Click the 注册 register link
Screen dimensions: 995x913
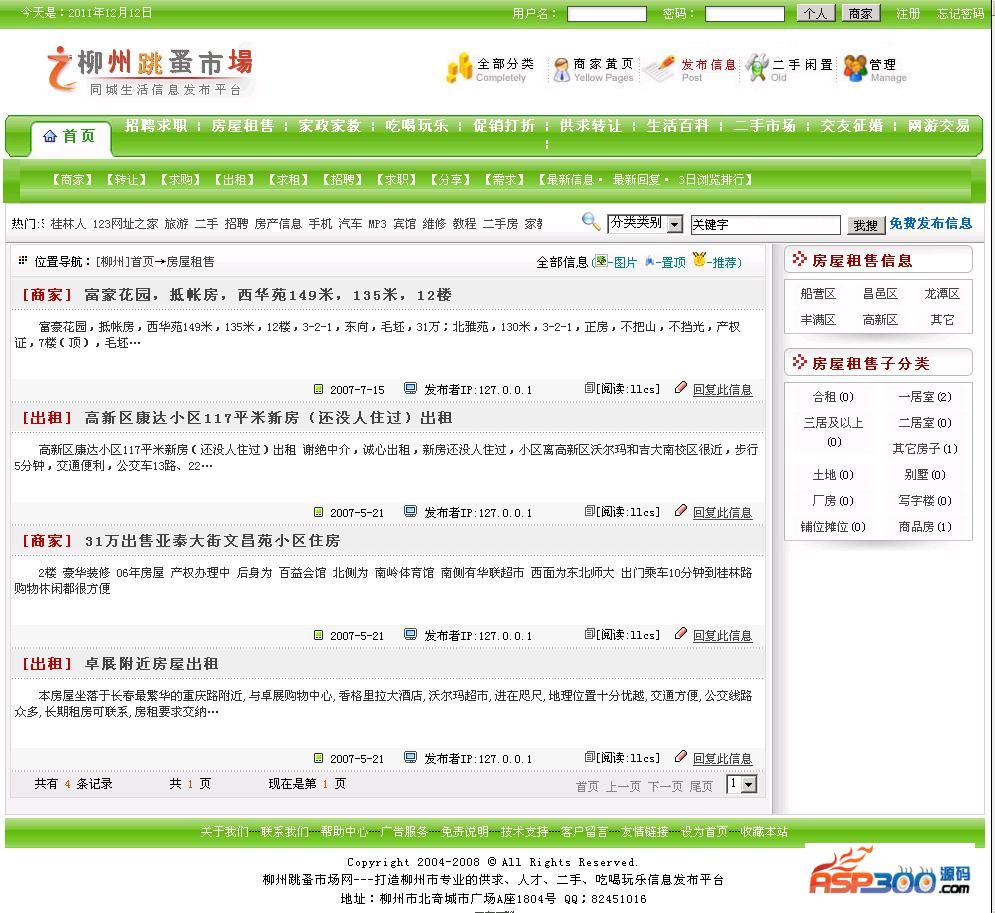click(x=907, y=13)
